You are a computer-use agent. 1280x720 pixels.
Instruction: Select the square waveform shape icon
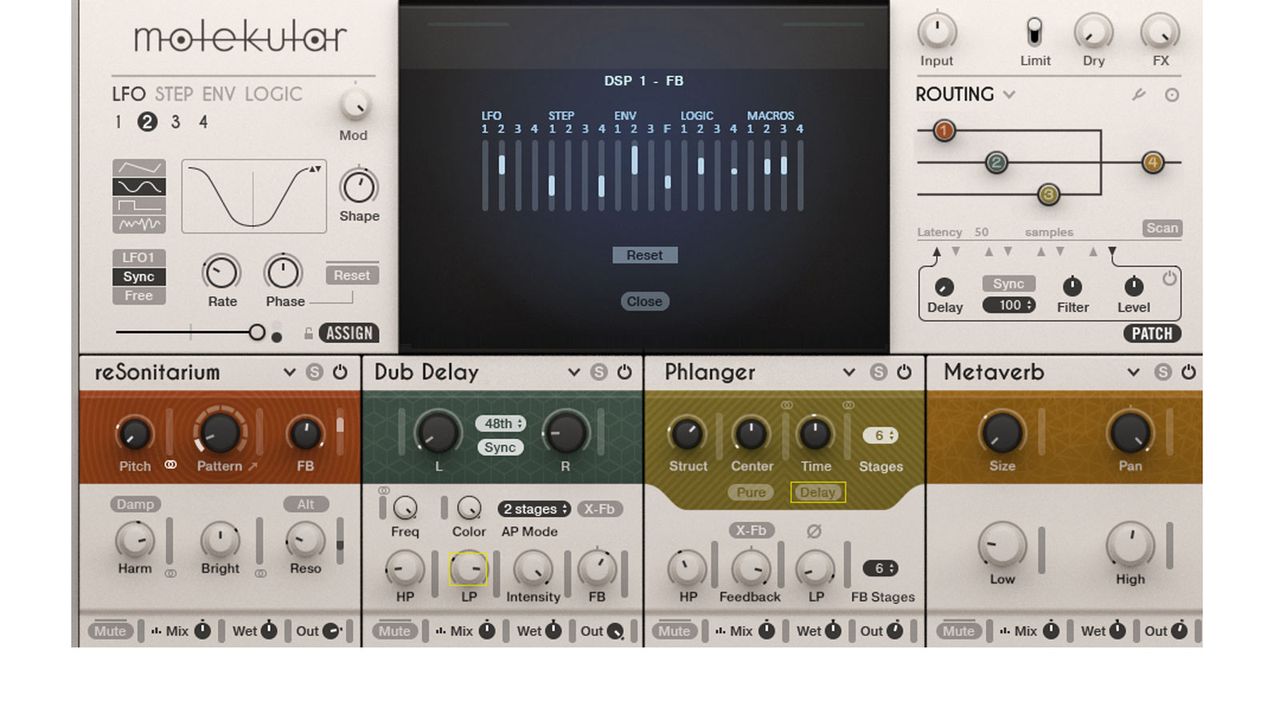point(139,205)
